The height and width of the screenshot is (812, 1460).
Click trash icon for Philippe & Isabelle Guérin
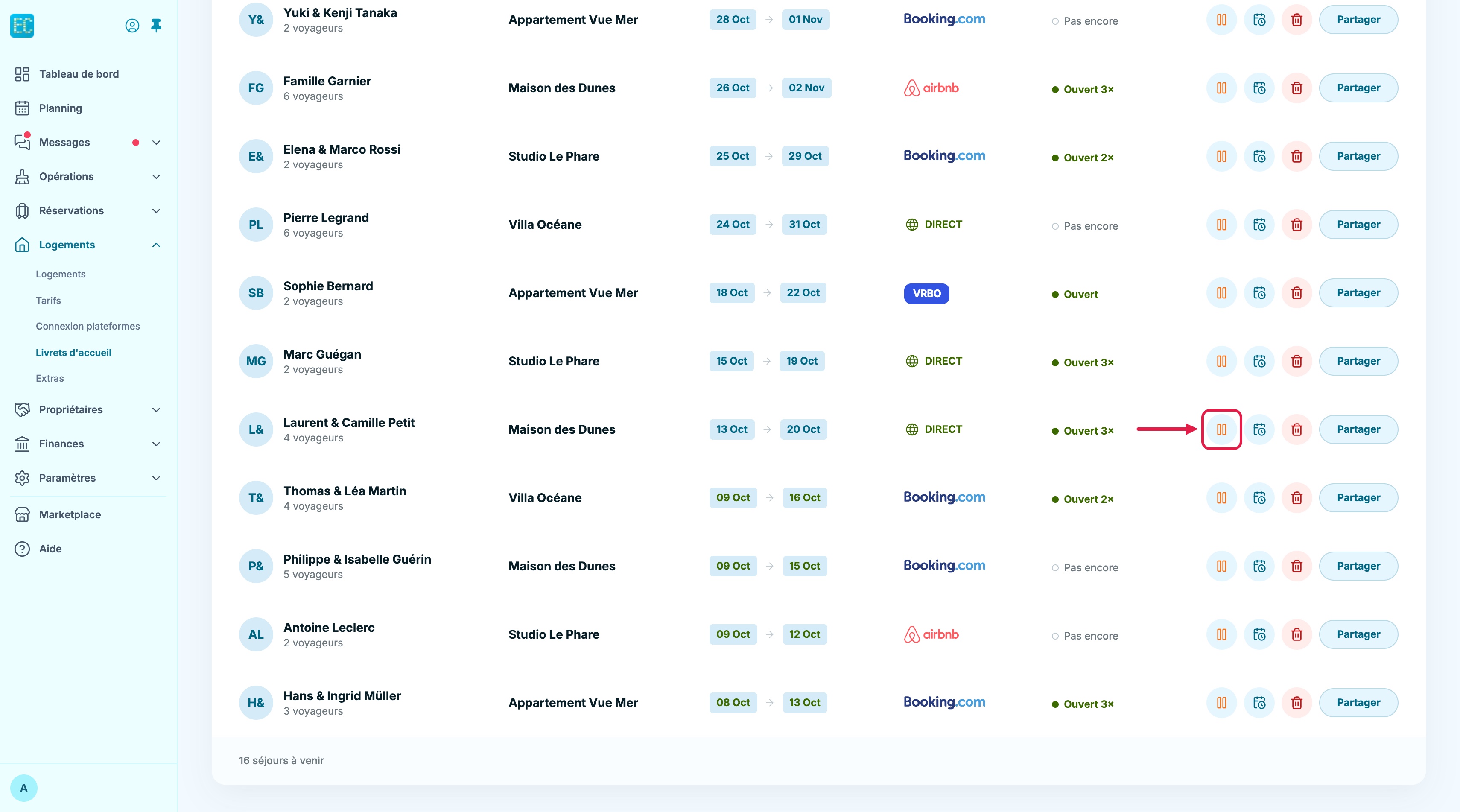(1296, 566)
